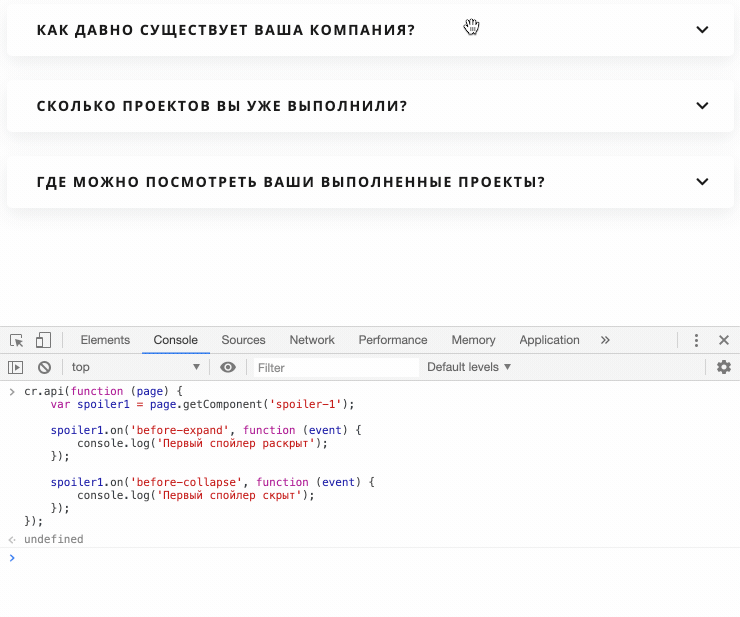Create live expression via the eye icon
740x617 pixels.
(228, 367)
